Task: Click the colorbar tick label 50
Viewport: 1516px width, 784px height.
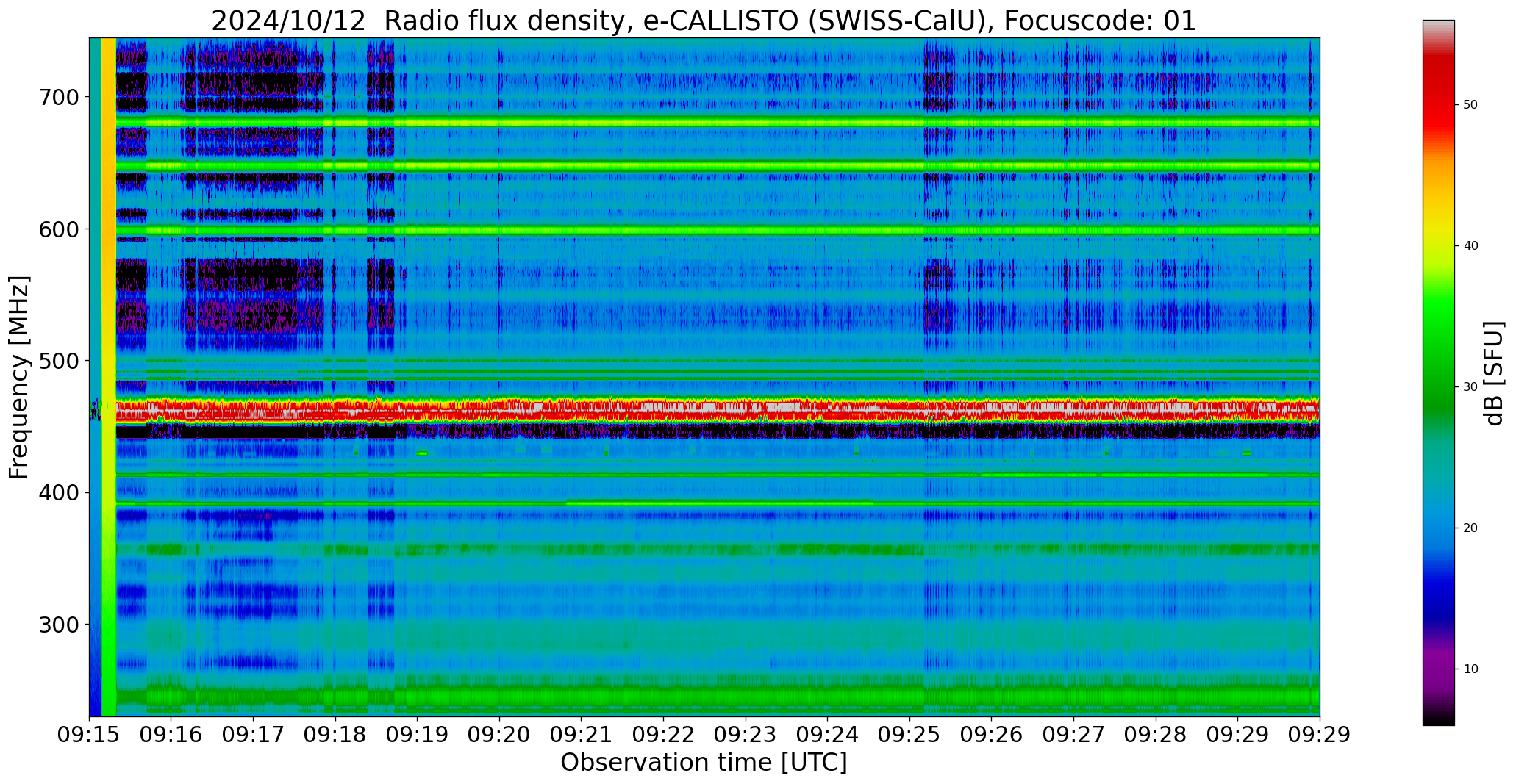Action: pos(1470,105)
